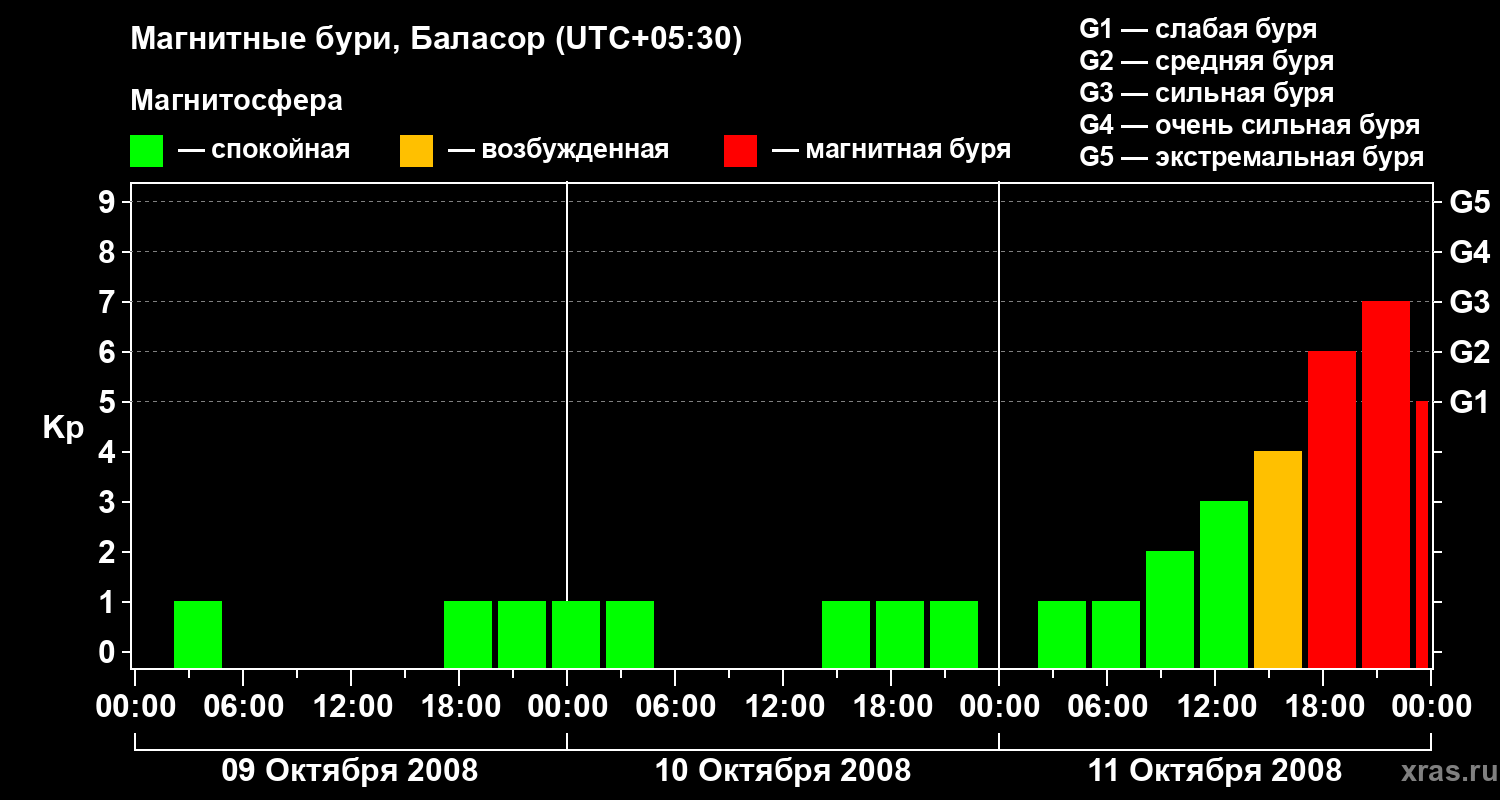Click the G5 axis label on right
This screenshot has height=800, width=1500.
1470,202
